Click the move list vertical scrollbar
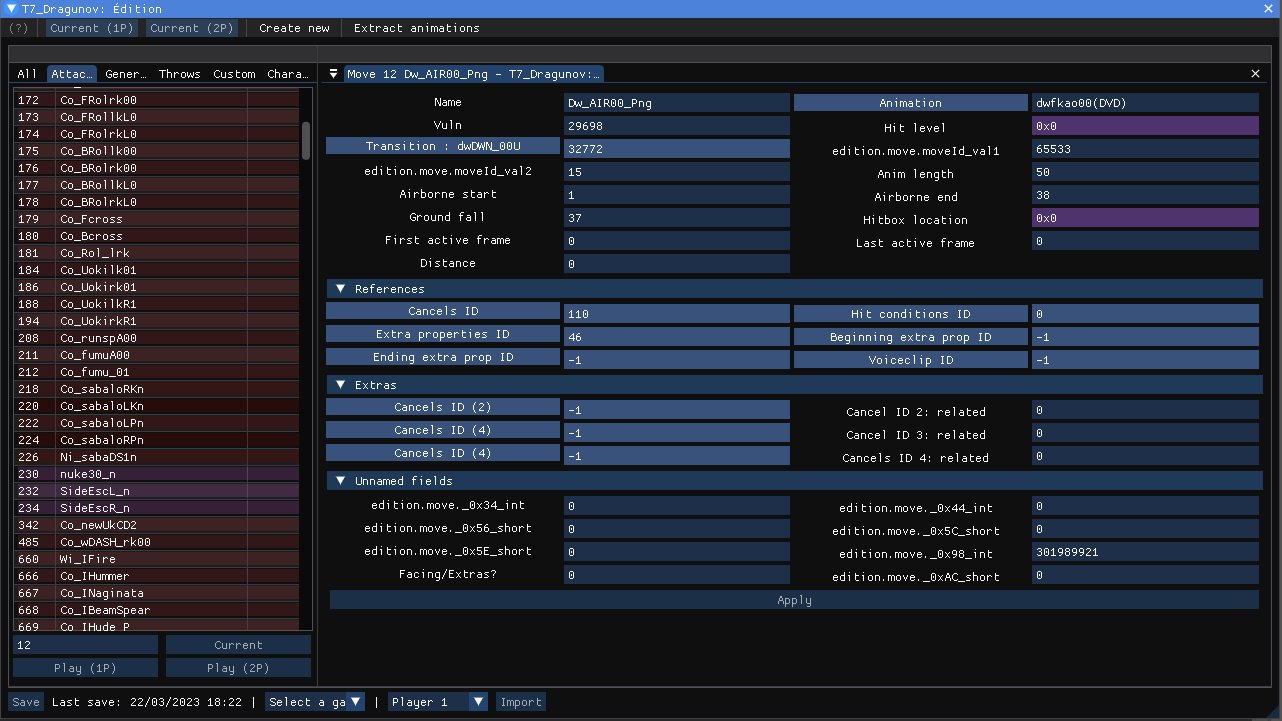Image resolution: width=1282 pixels, height=721 pixels. pos(306,141)
